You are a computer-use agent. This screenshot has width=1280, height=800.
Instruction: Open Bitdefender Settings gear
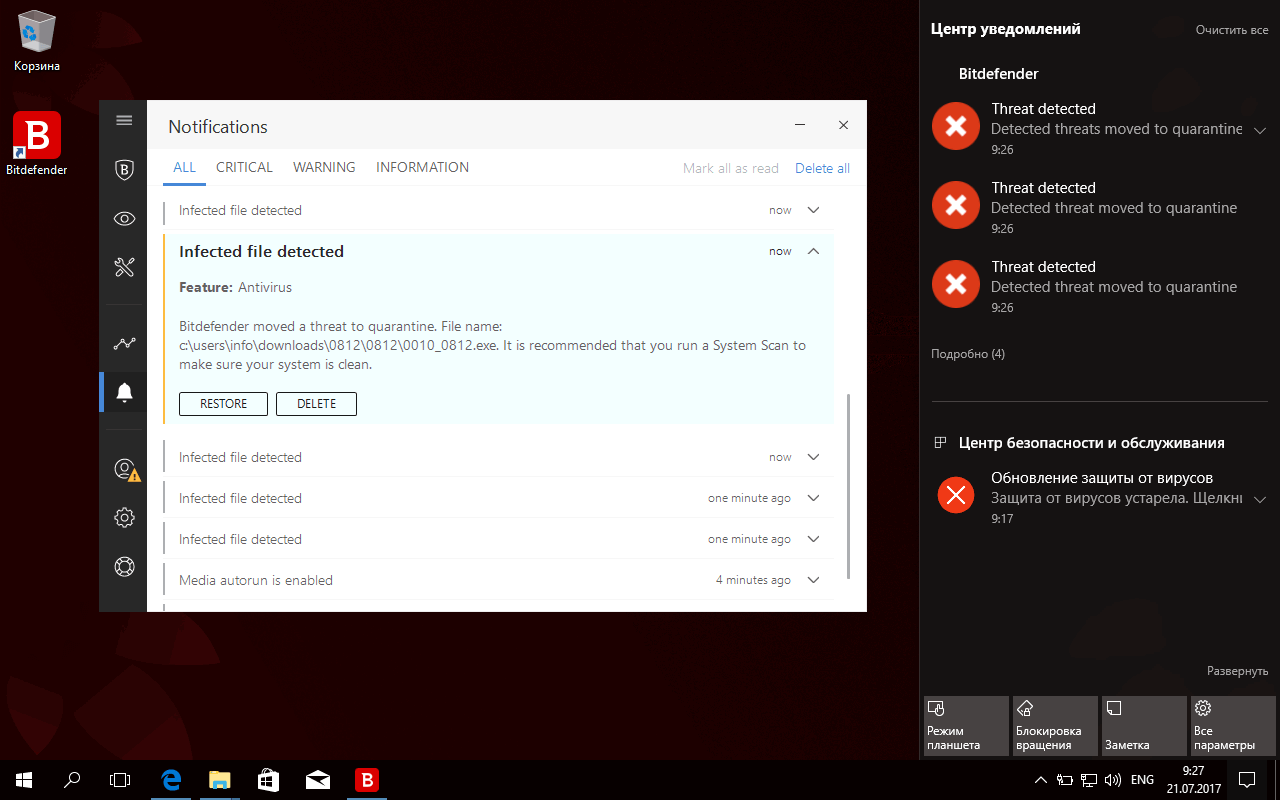pyautogui.click(x=123, y=517)
